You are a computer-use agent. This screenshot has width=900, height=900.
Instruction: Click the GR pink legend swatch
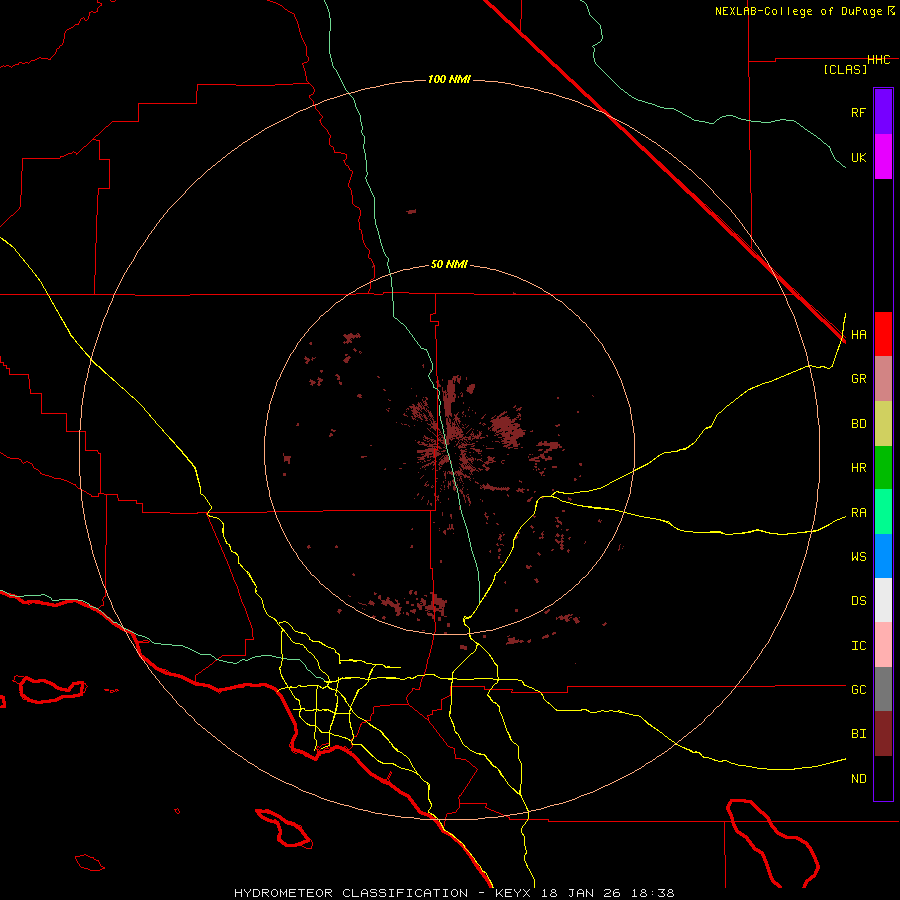click(883, 379)
